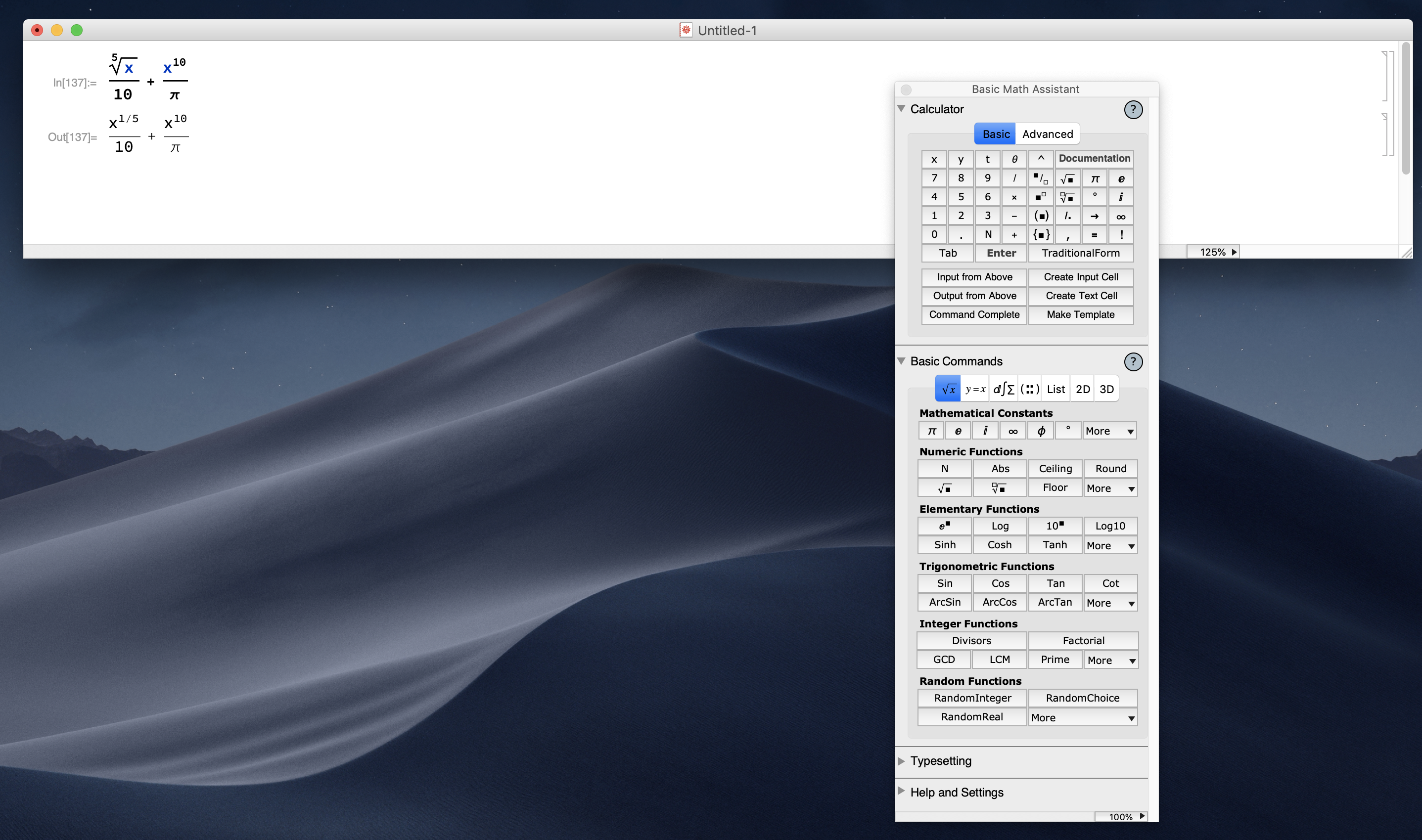Click the golden ratio constant button
The height and width of the screenshot is (840, 1422).
[x=1041, y=431]
